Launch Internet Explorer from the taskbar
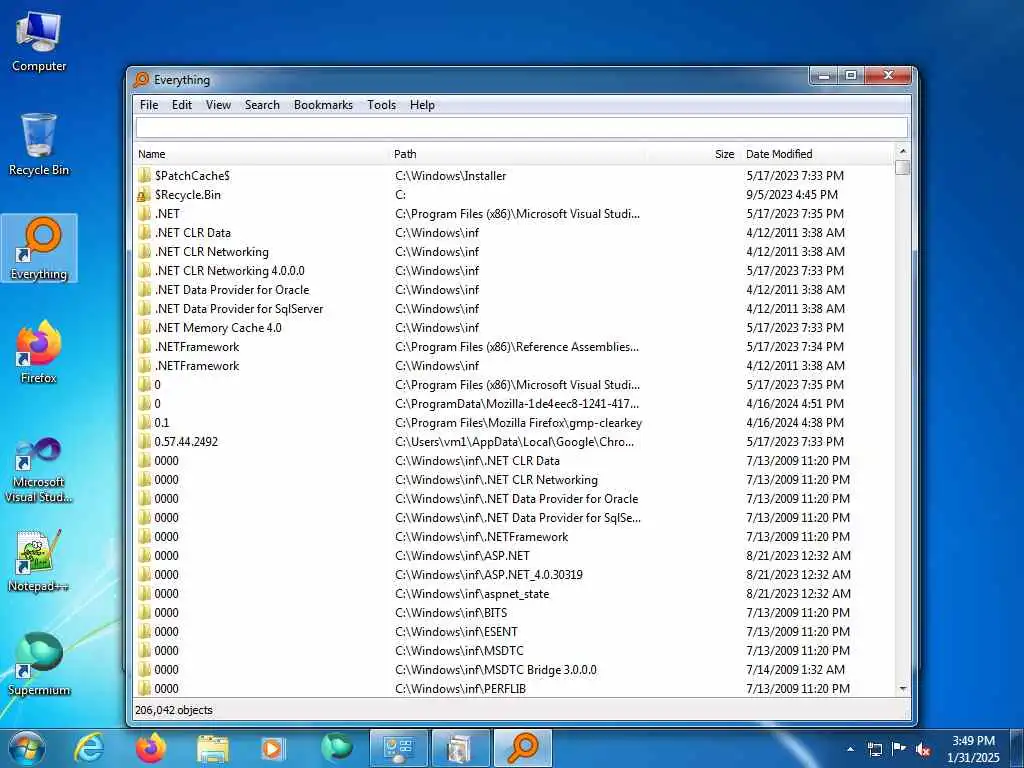Image resolution: width=1024 pixels, height=768 pixels. [x=89, y=748]
